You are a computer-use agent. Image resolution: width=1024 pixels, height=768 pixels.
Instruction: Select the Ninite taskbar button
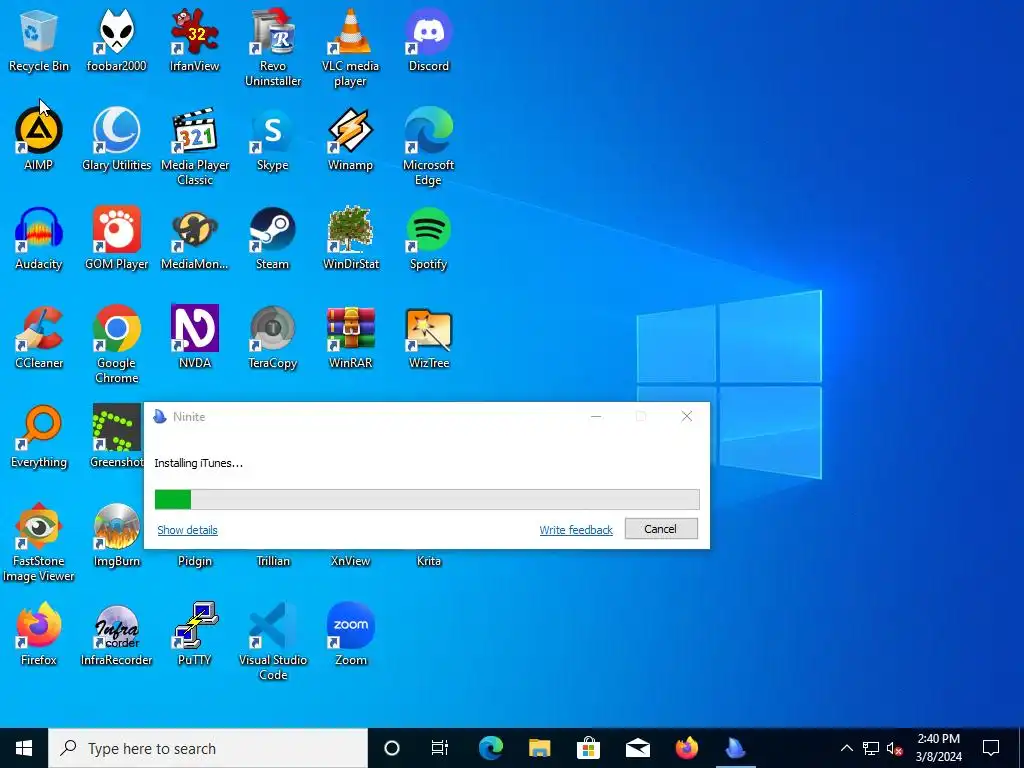tap(735, 748)
